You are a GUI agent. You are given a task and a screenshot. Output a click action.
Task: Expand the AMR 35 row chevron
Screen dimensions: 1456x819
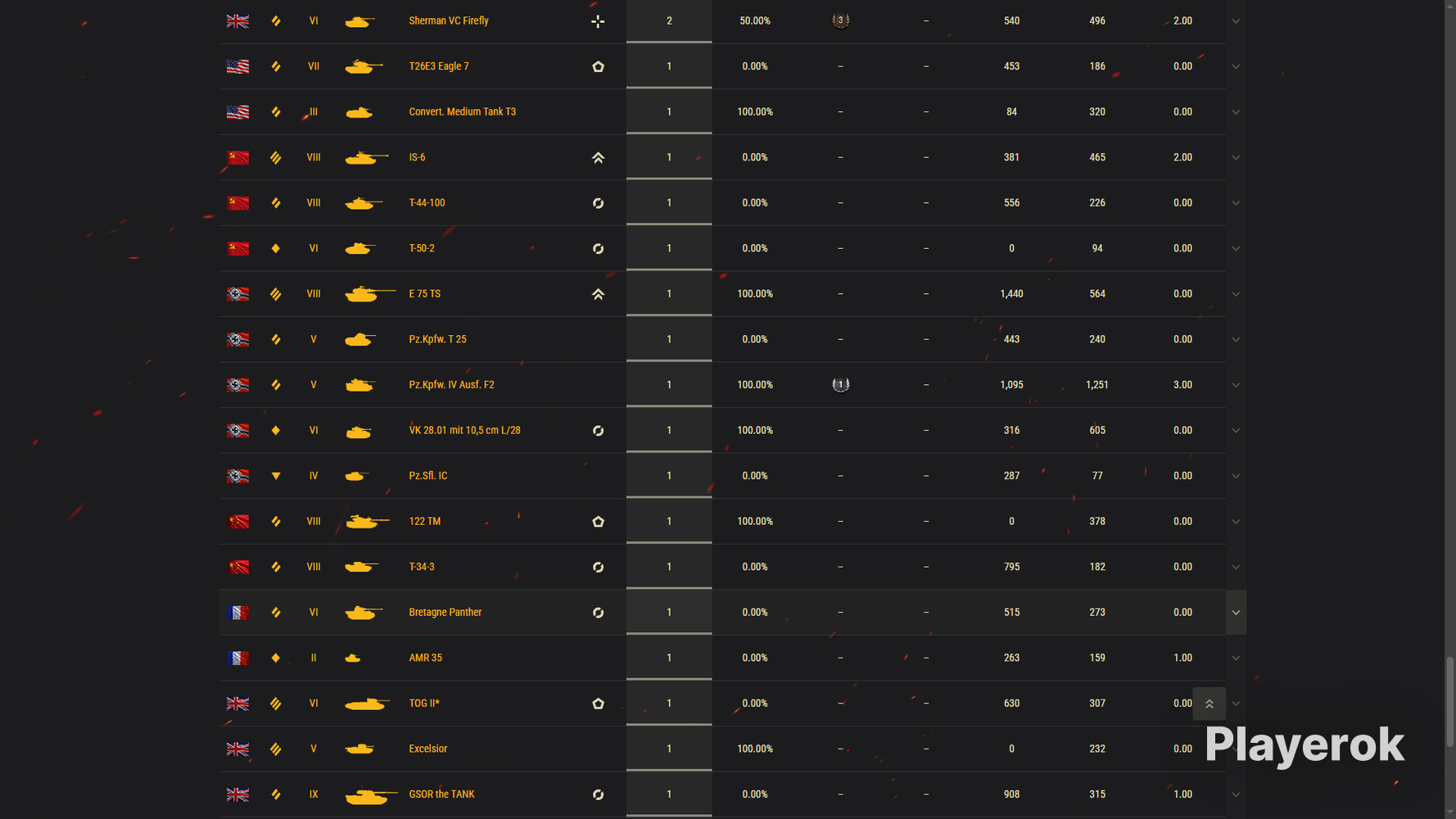pyautogui.click(x=1236, y=658)
